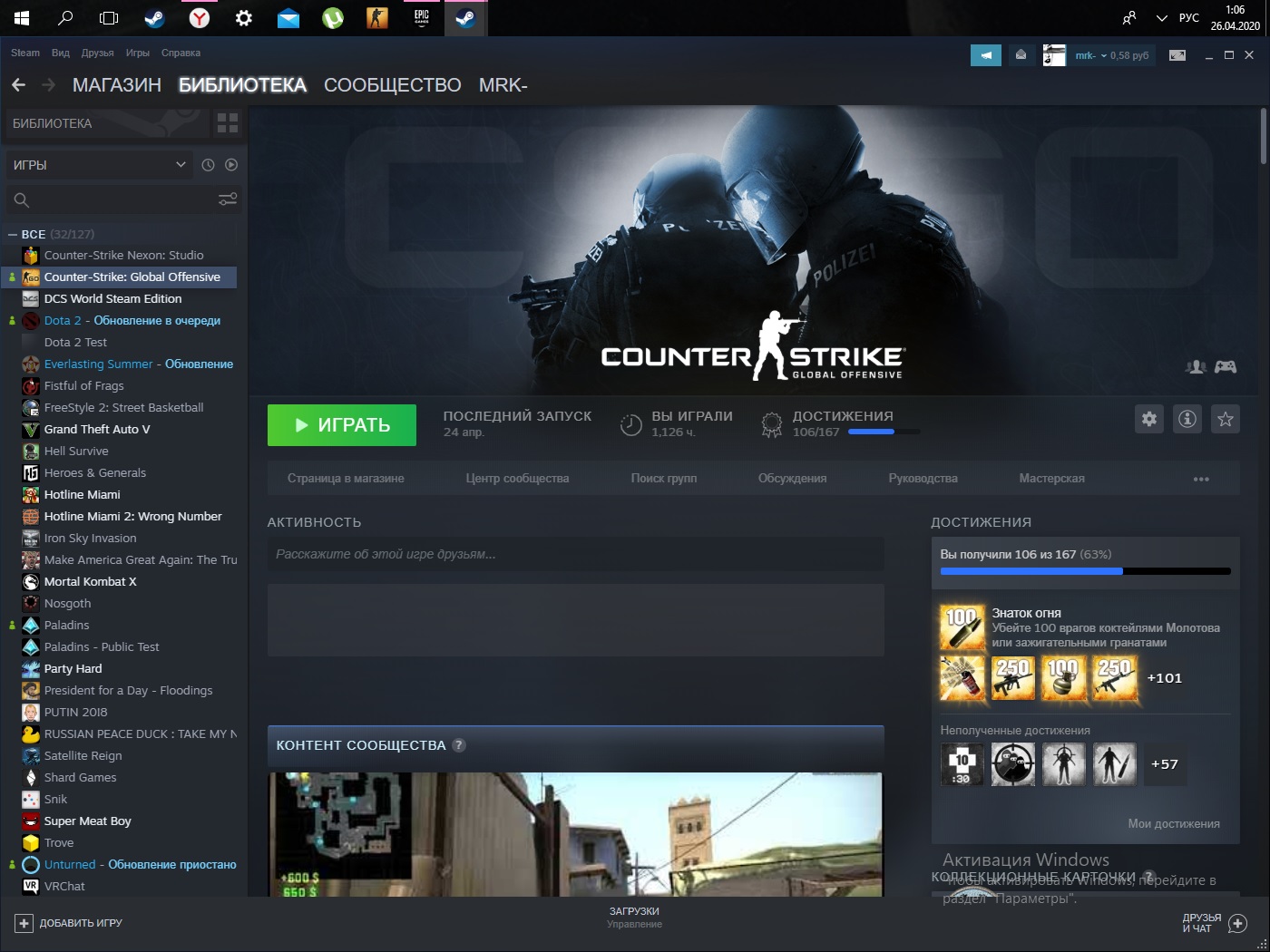This screenshot has height=952, width=1270.
Task: Click the library search field
Action: pyautogui.click(x=122, y=199)
